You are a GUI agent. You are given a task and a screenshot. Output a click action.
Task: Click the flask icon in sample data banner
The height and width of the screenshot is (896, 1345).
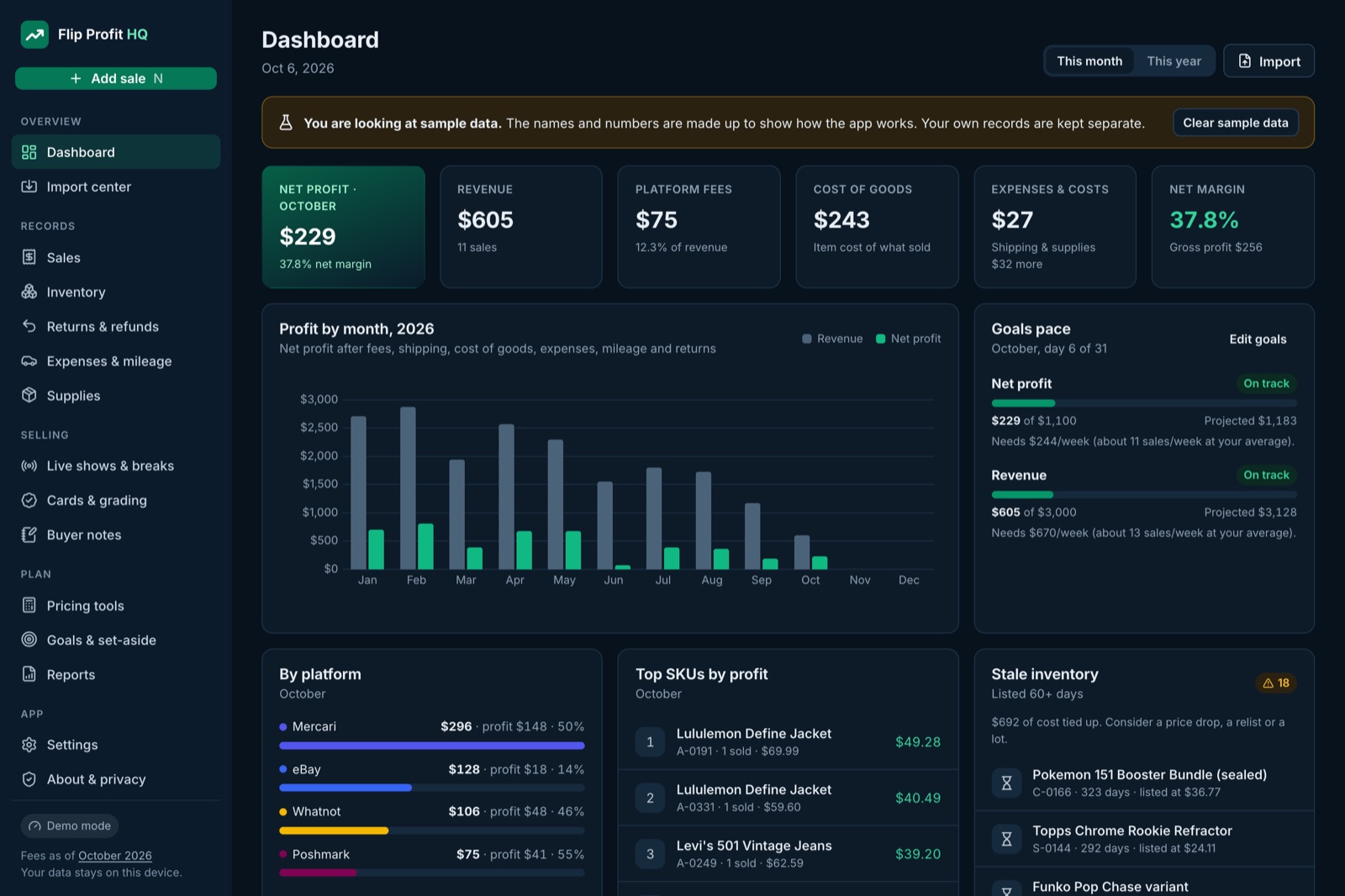pos(286,123)
